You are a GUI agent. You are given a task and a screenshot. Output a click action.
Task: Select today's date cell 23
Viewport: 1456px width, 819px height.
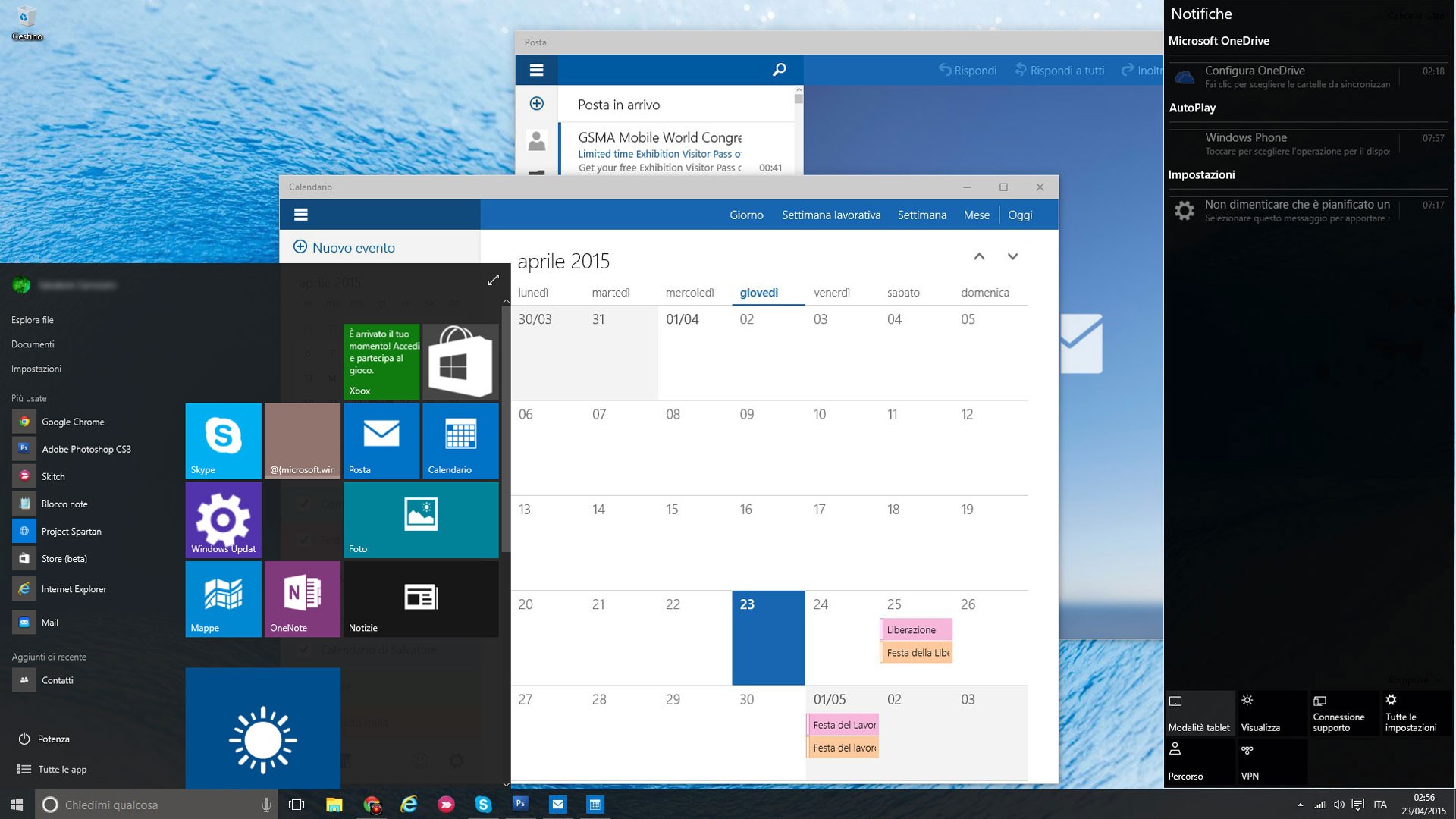[768, 638]
